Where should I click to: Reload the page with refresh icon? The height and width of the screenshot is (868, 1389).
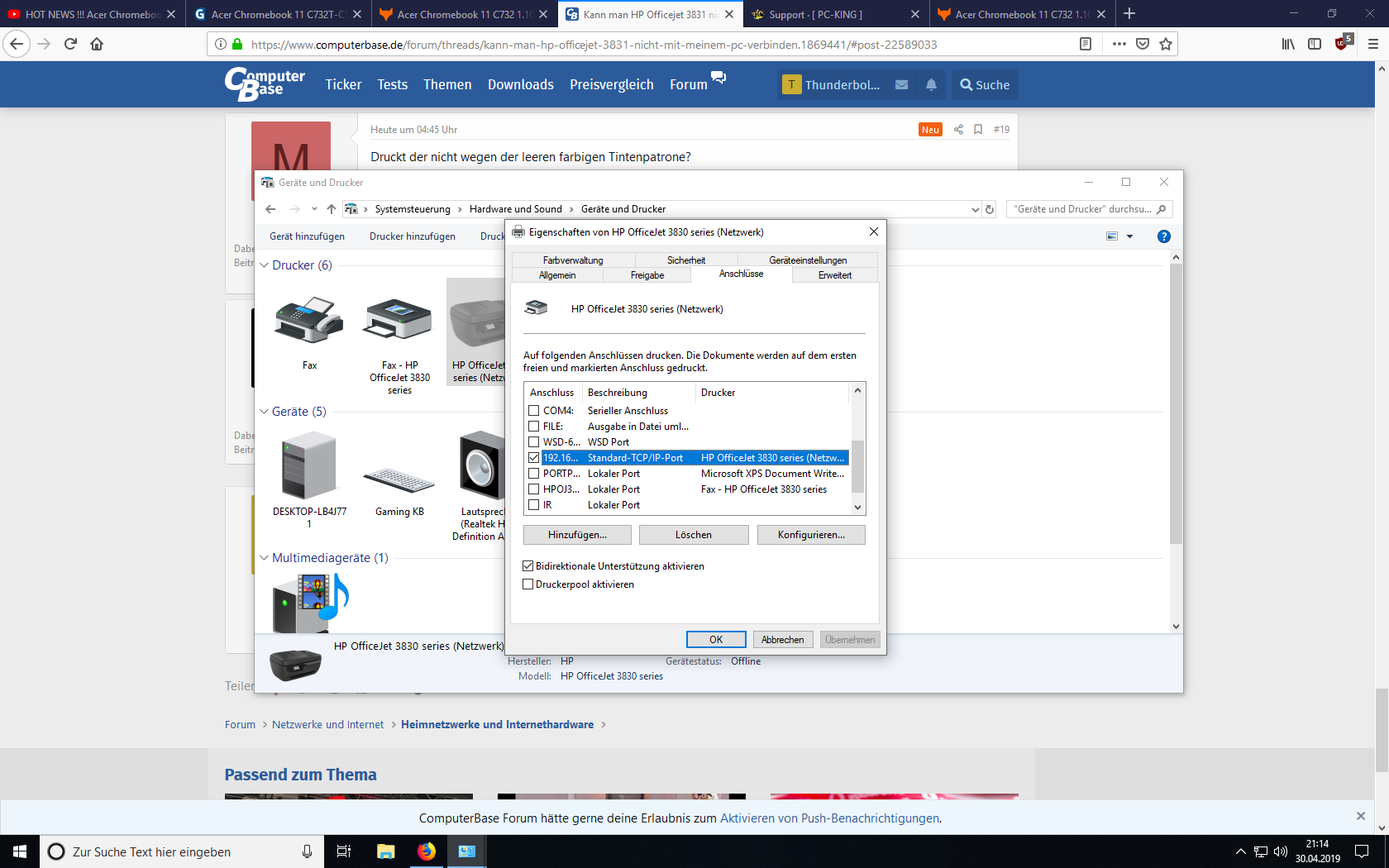click(70, 44)
